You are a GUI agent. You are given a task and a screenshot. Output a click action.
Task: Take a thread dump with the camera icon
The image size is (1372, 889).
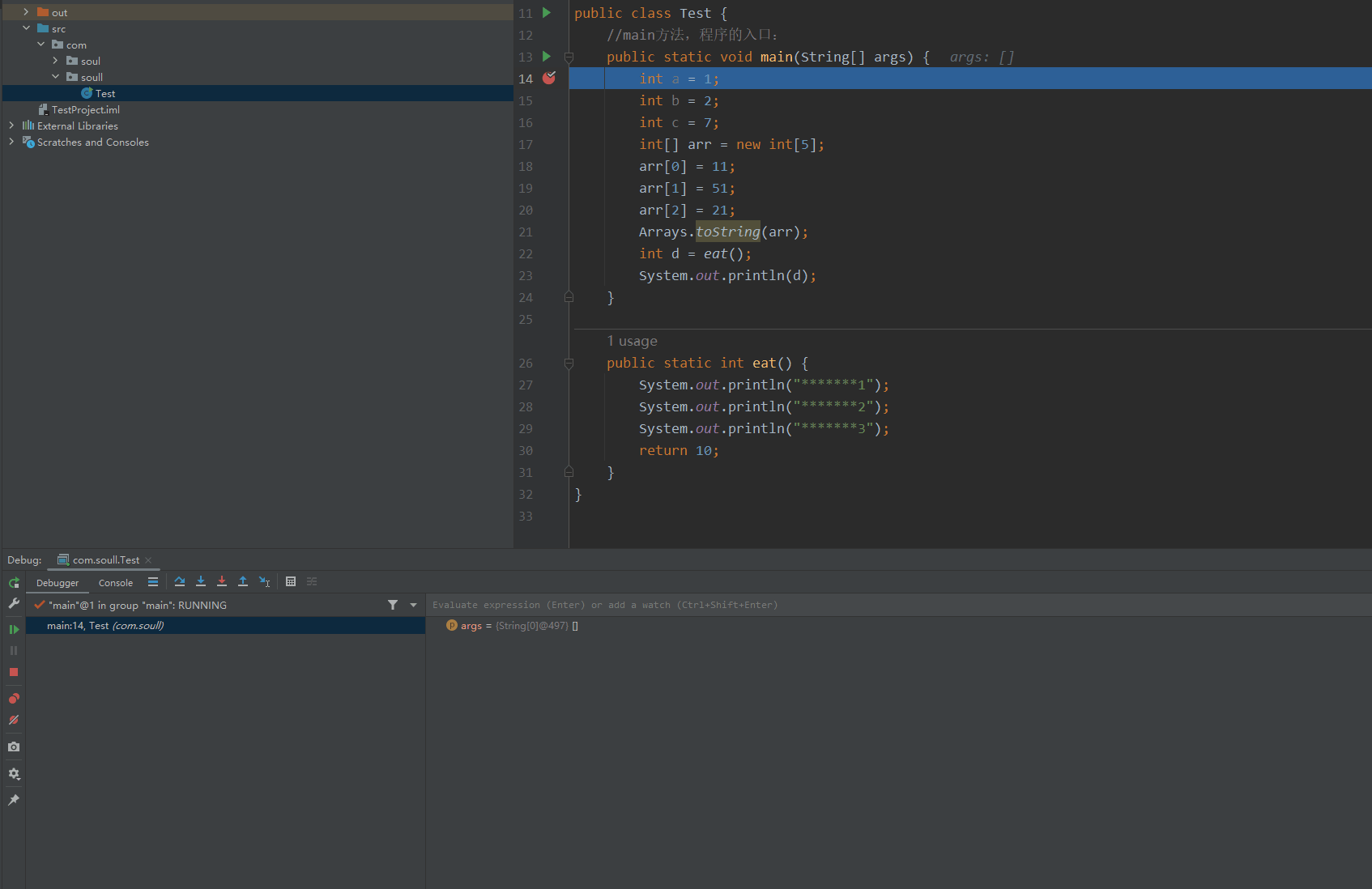(14, 747)
